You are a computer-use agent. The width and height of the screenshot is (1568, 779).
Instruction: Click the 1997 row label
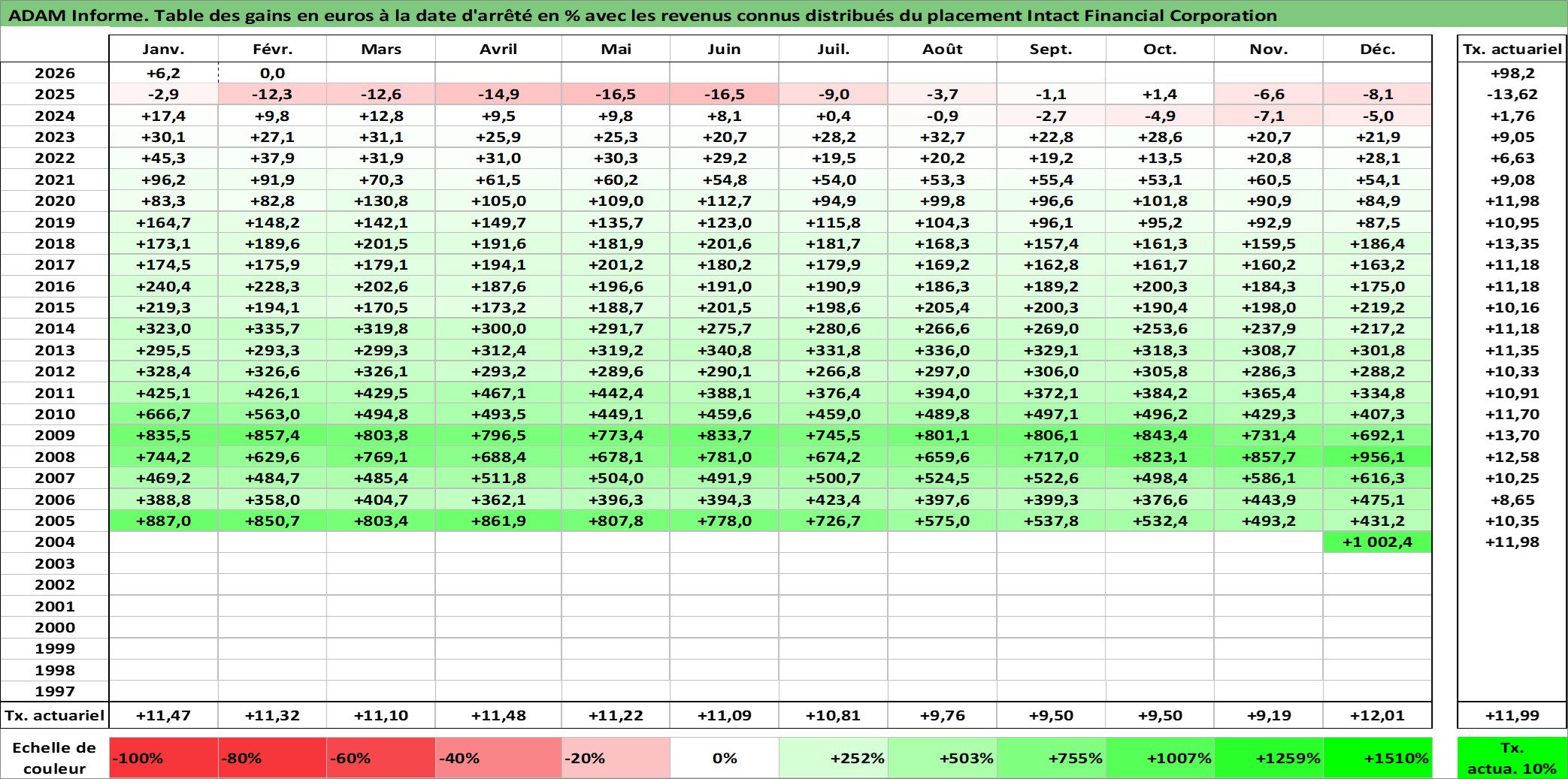[55, 691]
